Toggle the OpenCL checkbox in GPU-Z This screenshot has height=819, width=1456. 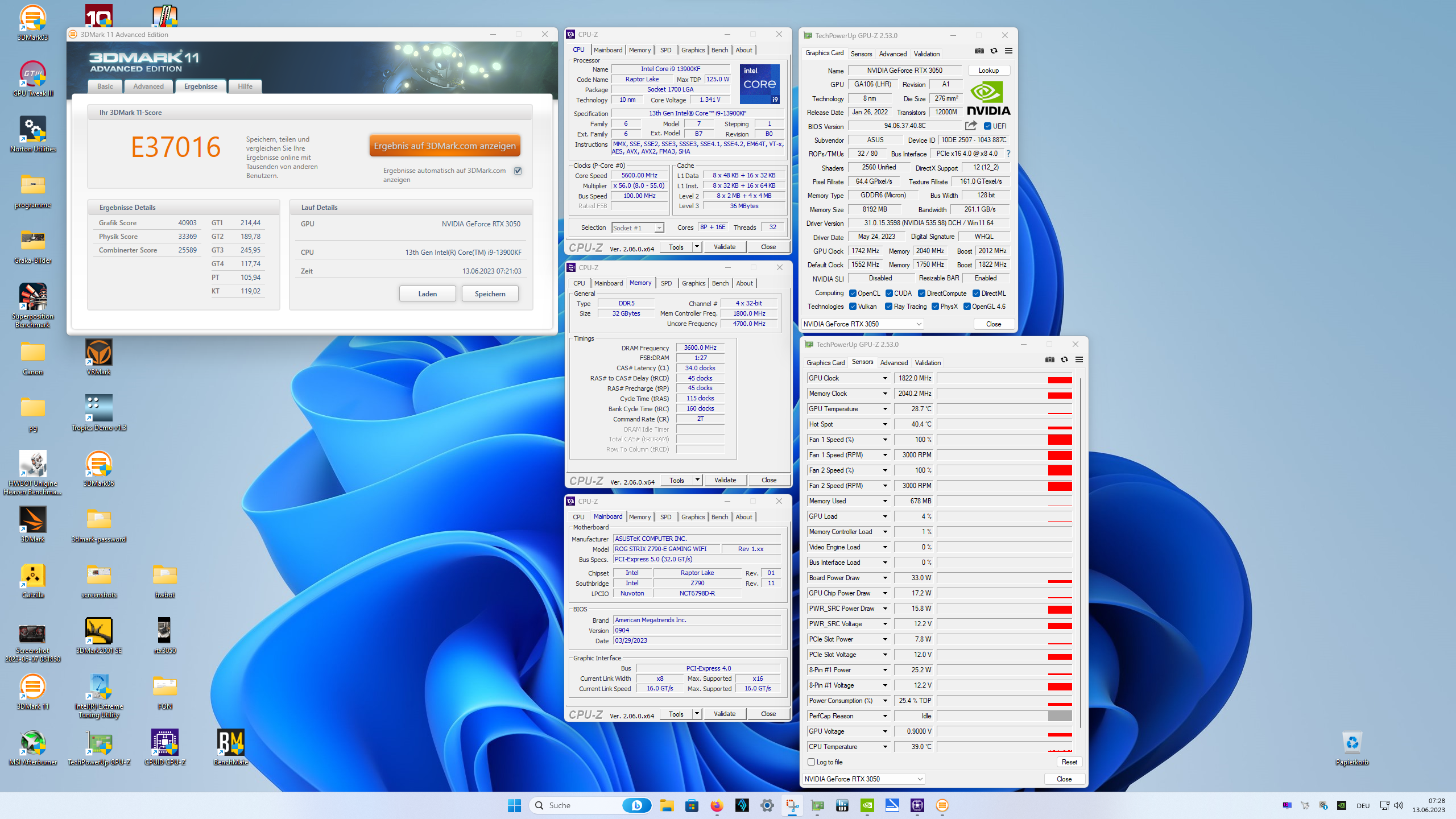(x=853, y=293)
